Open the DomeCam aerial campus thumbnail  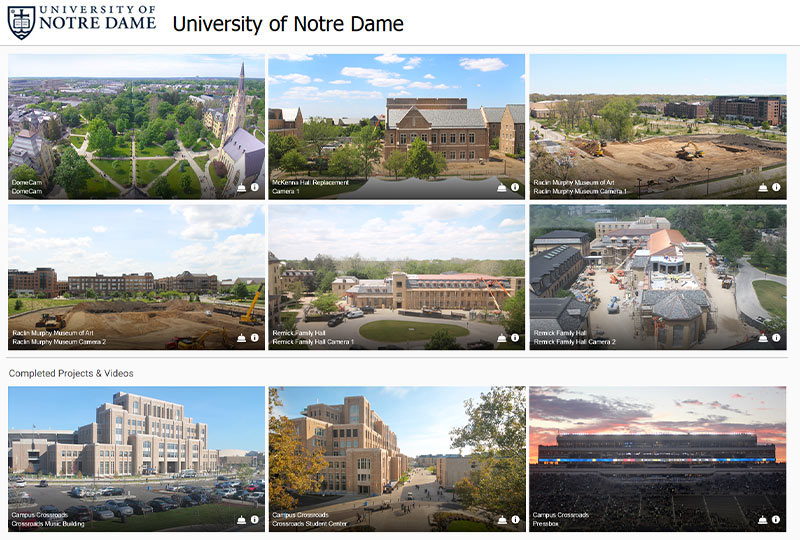pos(136,126)
